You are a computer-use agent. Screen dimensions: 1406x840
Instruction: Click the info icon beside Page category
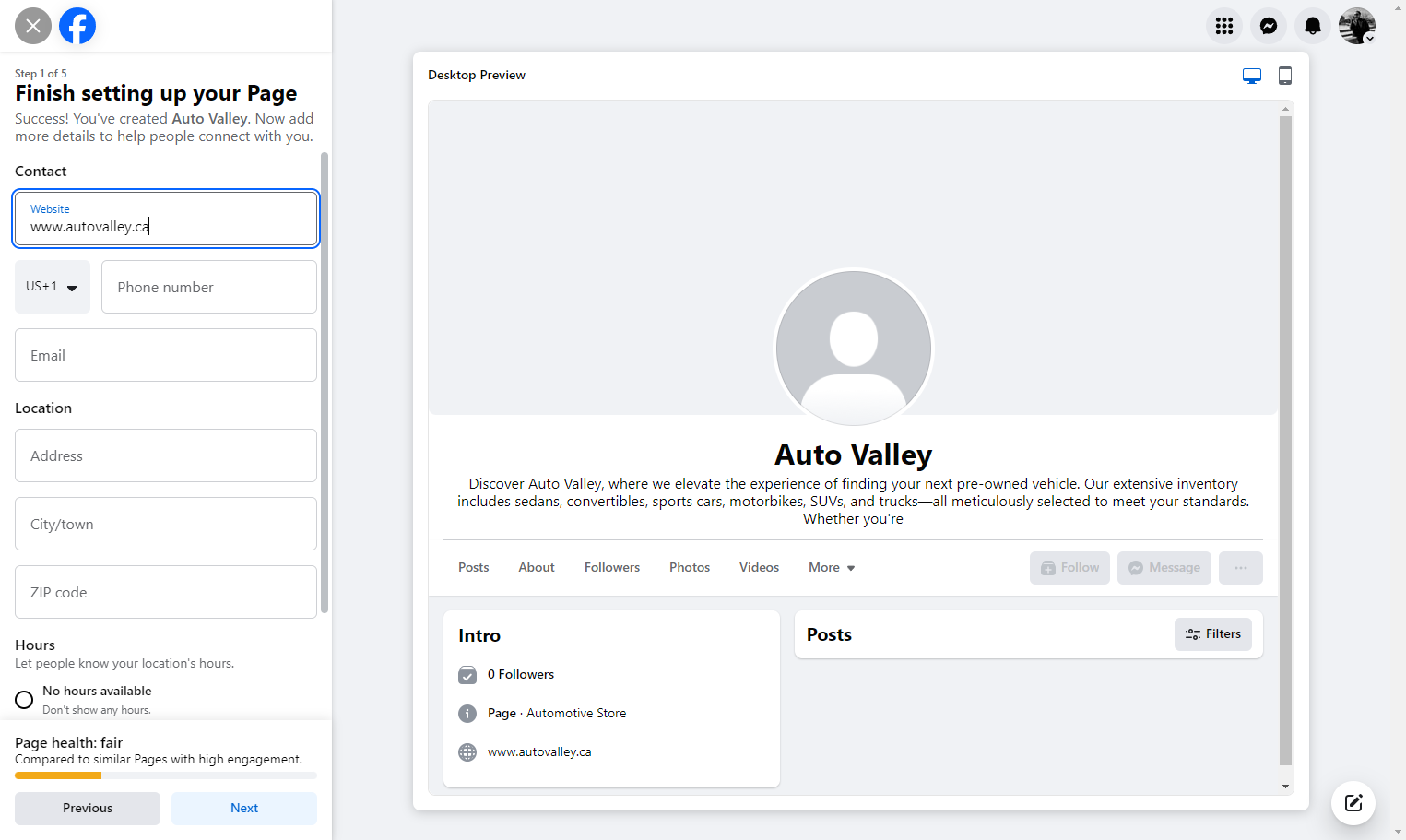[x=467, y=714]
